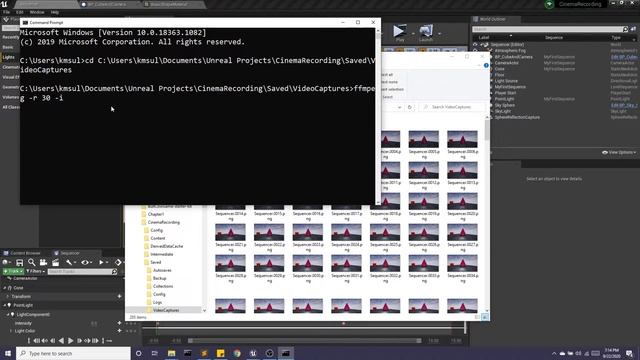Screen dimensions: 640x360
Task: Click the Label column header in outliner
Action: [x=484, y=37]
